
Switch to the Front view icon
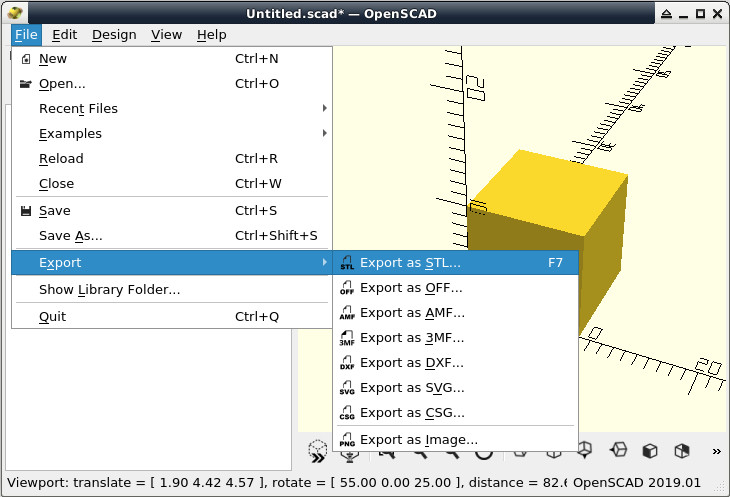650,450
